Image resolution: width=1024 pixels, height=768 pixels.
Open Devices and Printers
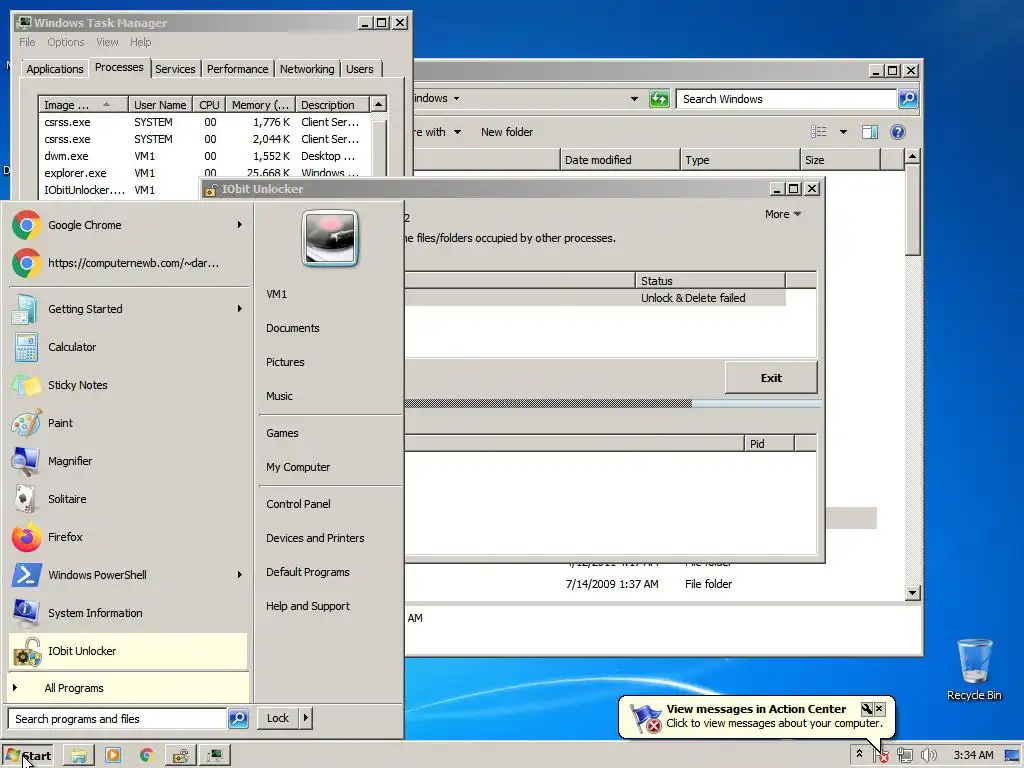(315, 538)
